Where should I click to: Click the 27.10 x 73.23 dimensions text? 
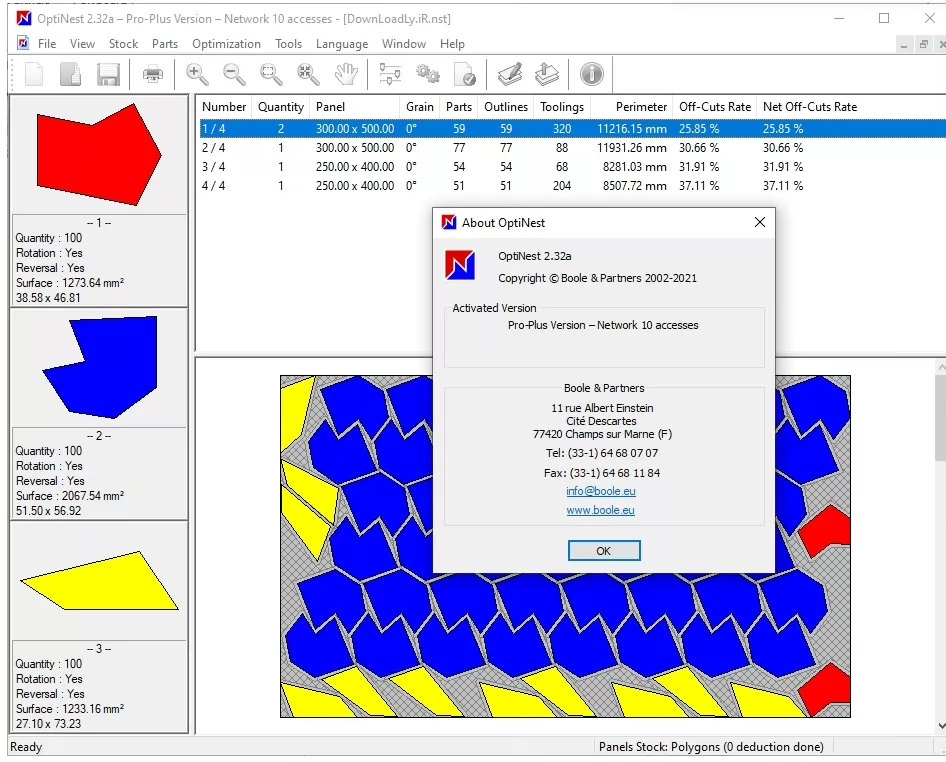[48, 723]
